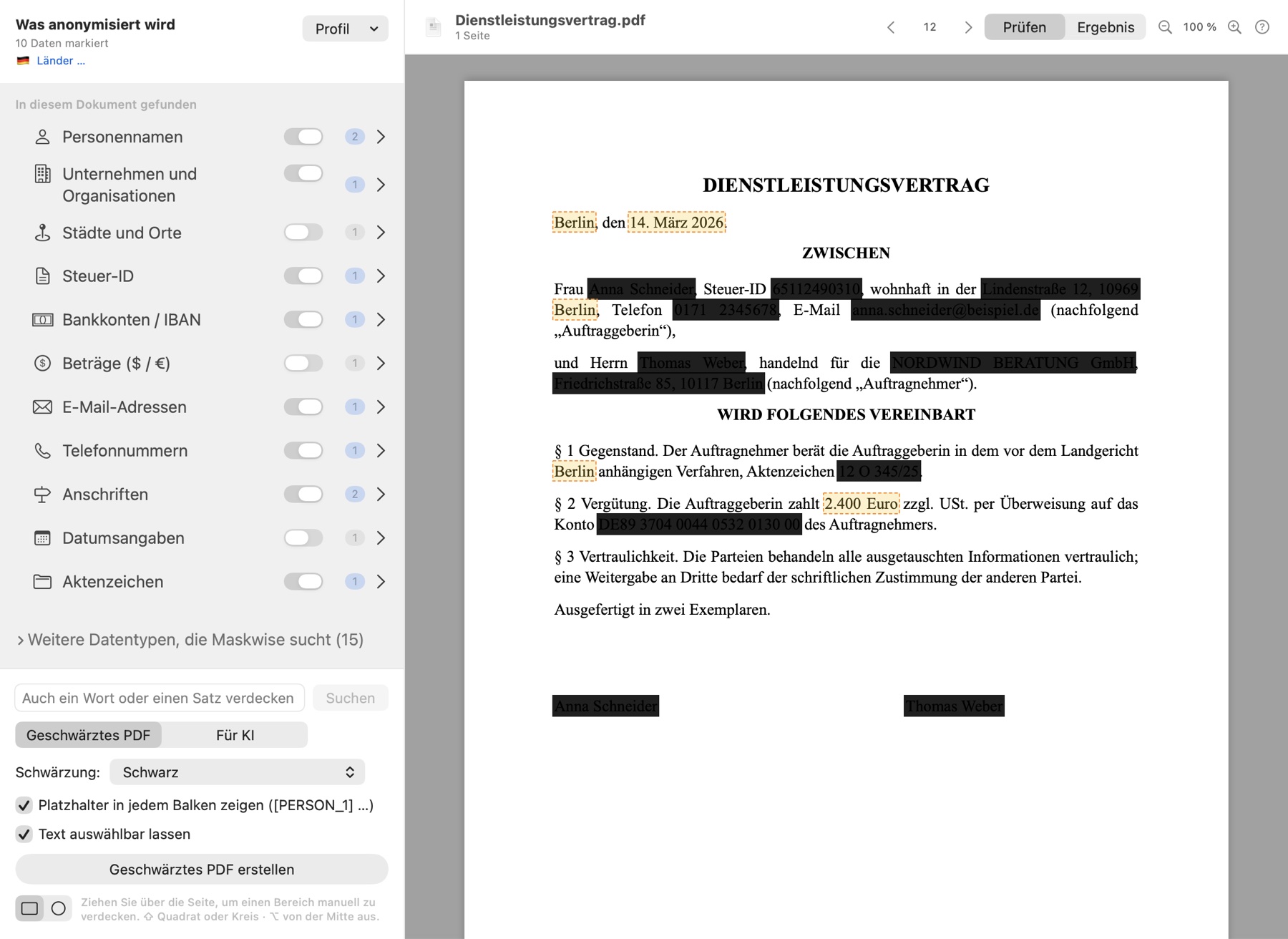Image resolution: width=1288 pixels, height=939 pixels.
Task: Click the Anschriften signpost icon
Action: pyautogui.click(x=42, y=495)
